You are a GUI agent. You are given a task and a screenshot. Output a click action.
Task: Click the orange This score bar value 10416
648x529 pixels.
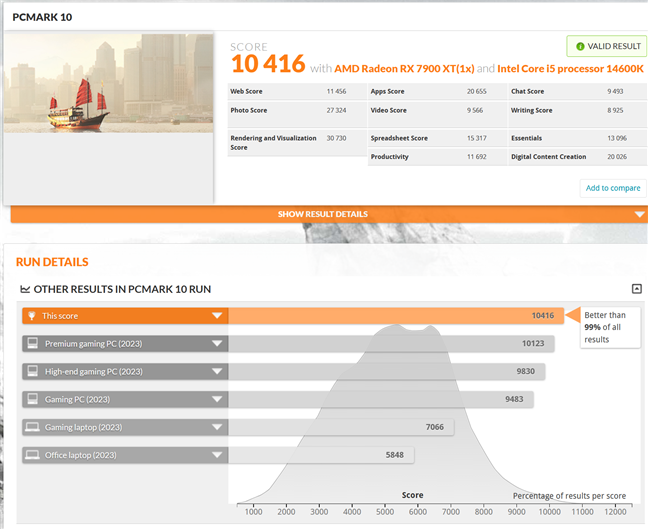point(543,316)
